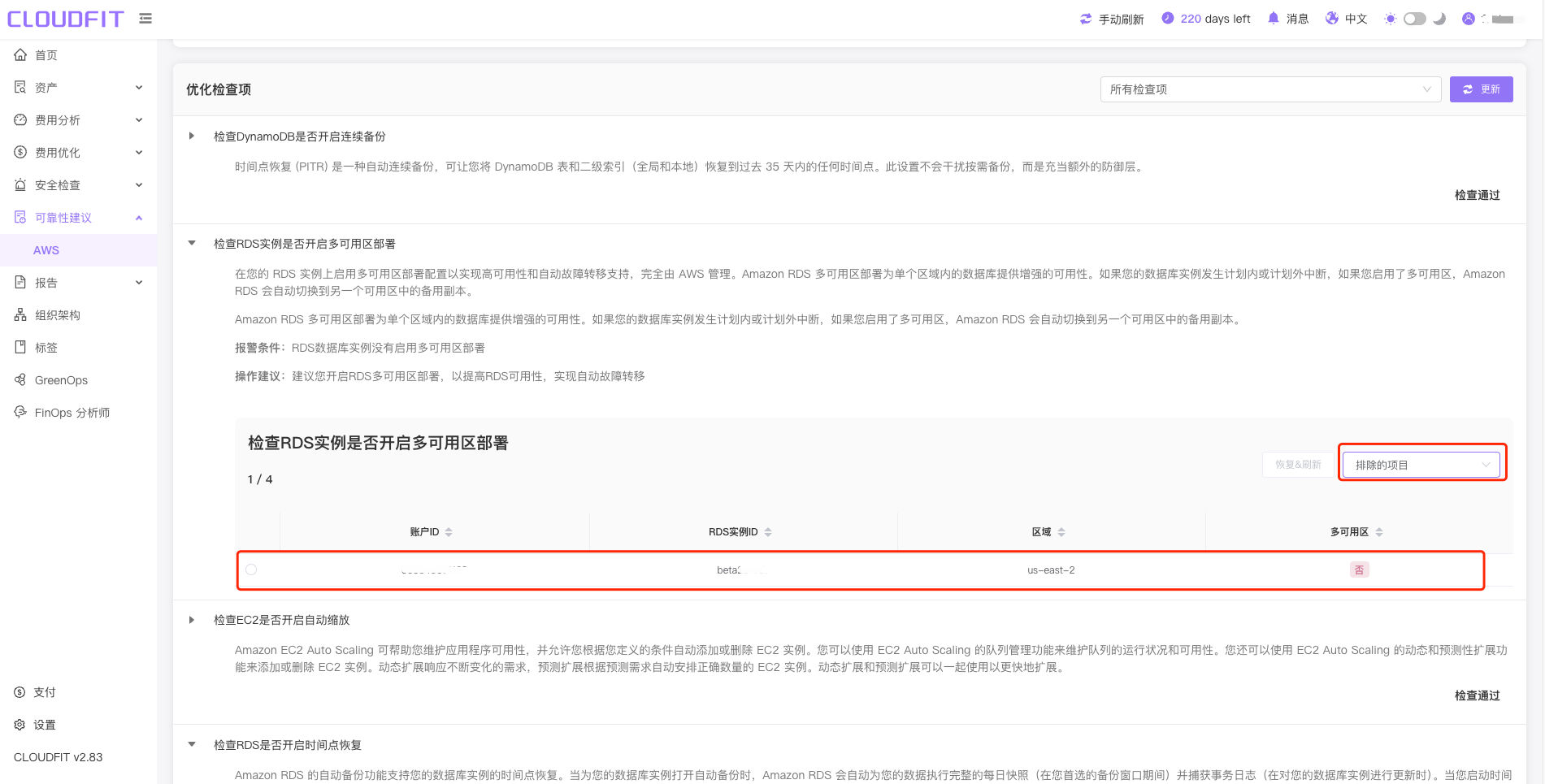Click the 首页 home icon

tap(20, 54)
